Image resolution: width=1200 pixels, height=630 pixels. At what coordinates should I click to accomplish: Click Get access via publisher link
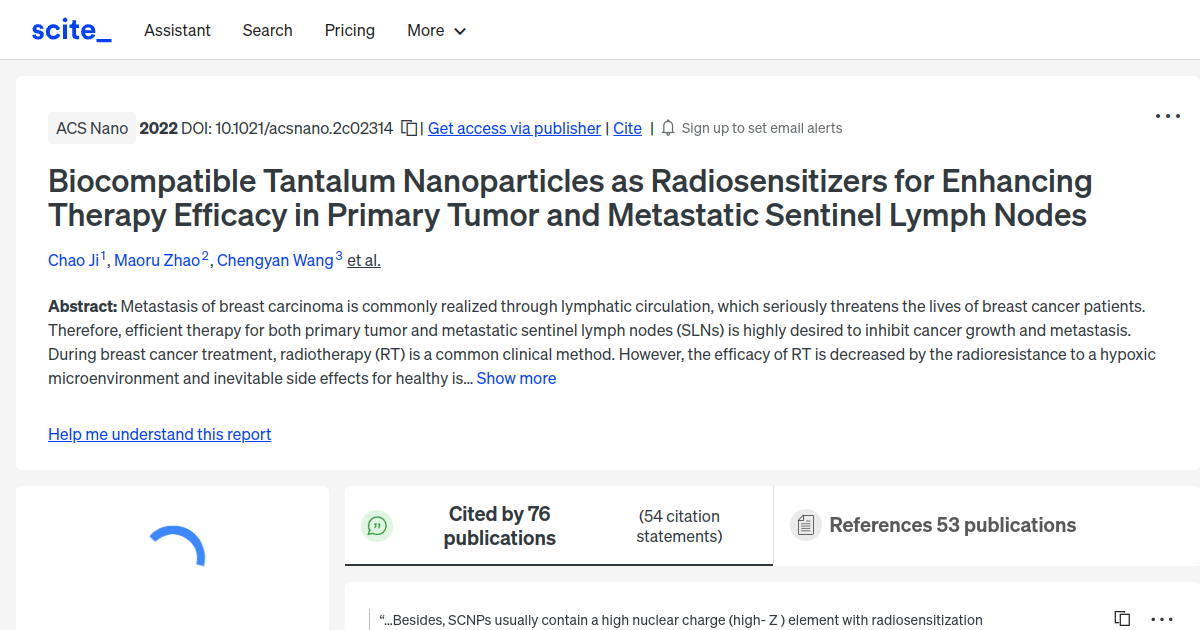point(514,128)
